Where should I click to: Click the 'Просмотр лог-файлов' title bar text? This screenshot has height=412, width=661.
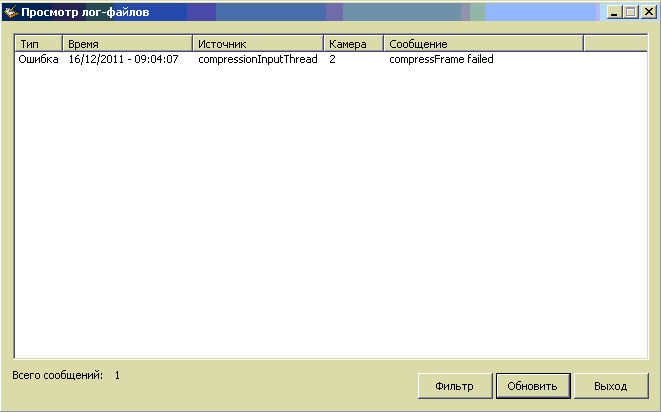click(85, 12)
